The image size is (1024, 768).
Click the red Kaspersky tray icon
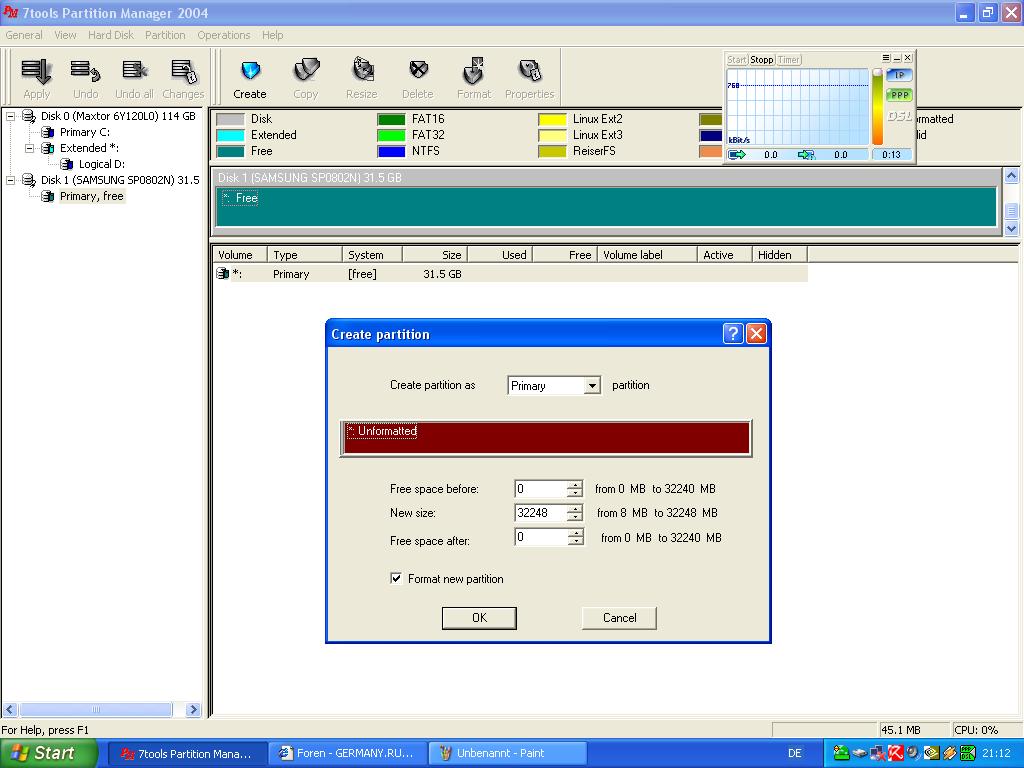click(896, 753)
